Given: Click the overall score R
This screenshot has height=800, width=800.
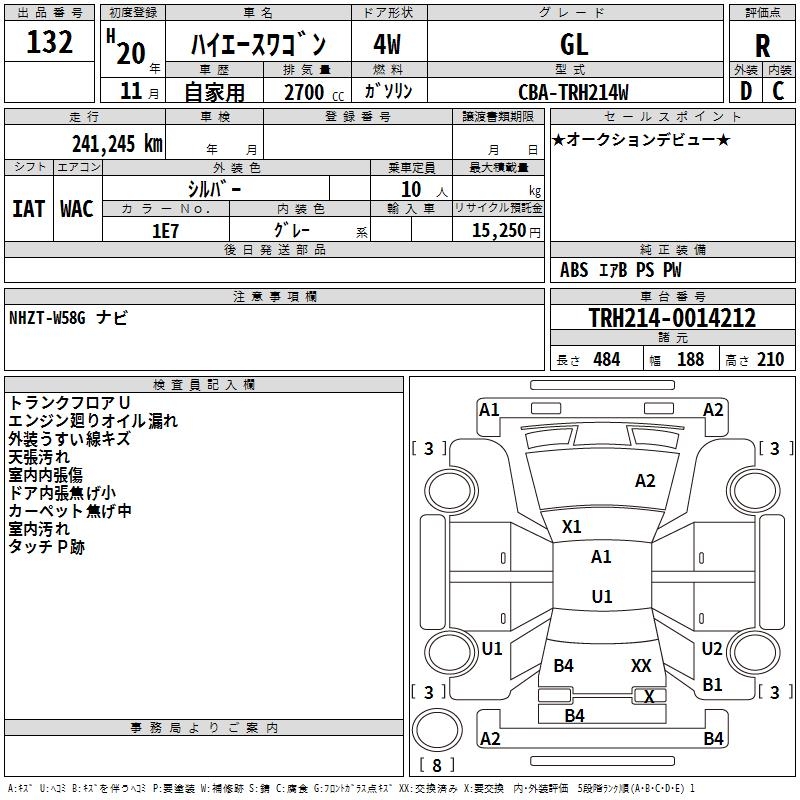Looking at the screenshot, I should point(762,46).
